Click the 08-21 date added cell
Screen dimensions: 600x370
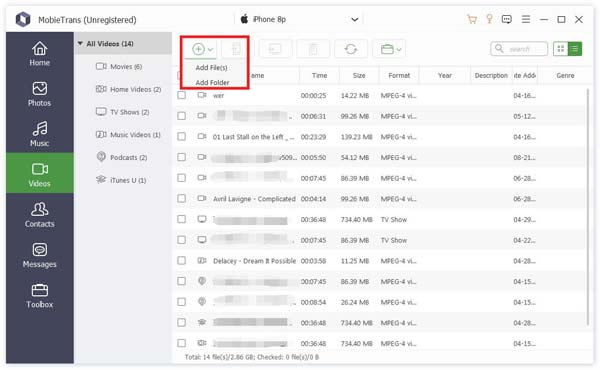pos(524,157)
